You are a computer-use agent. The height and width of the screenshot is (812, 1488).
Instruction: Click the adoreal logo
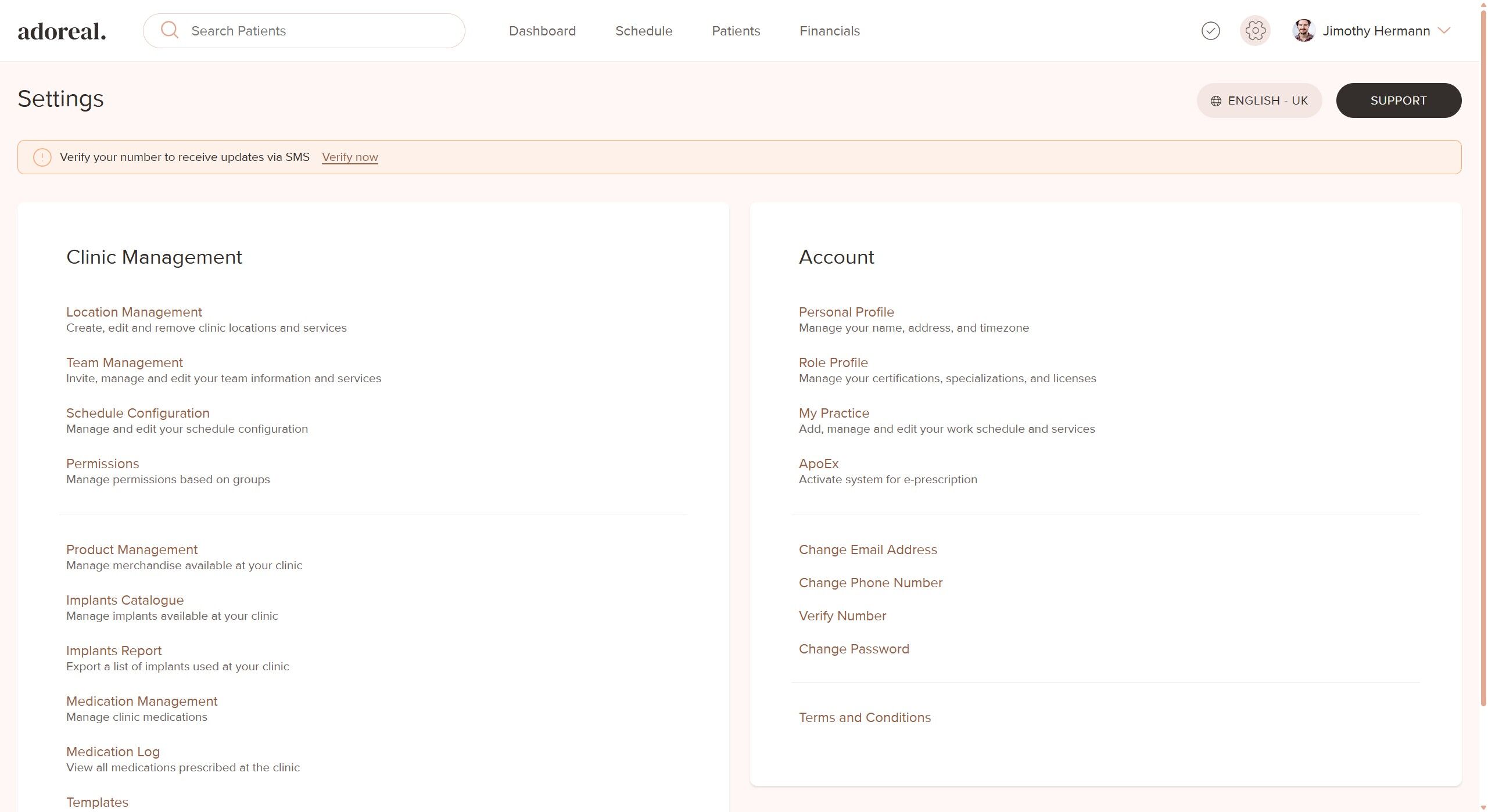[62, 31]
